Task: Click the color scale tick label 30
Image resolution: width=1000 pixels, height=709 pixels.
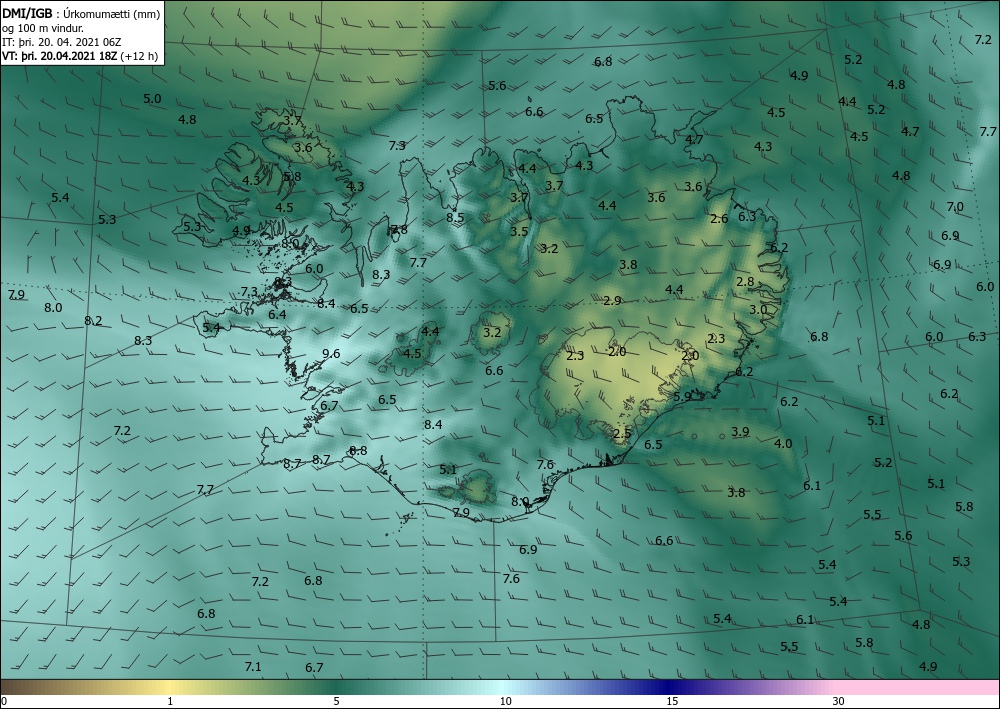Action: (x=839, y=701)
